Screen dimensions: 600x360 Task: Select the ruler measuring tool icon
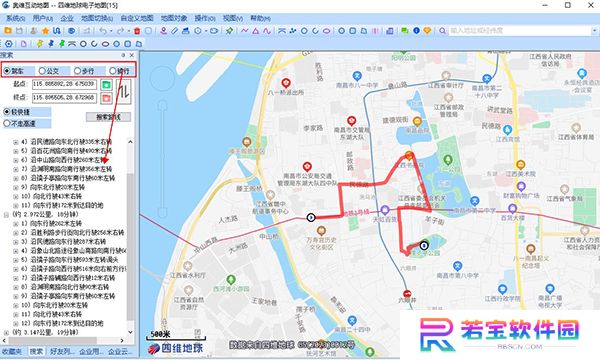pos(174,31)
